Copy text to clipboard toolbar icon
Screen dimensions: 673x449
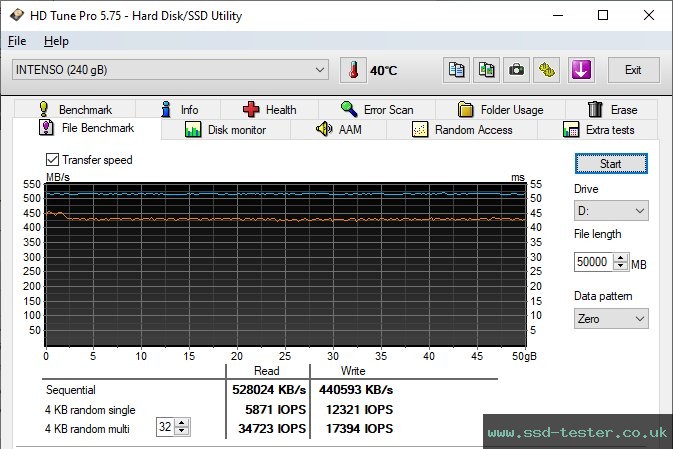pyautogui.click(x=456, y=70)
